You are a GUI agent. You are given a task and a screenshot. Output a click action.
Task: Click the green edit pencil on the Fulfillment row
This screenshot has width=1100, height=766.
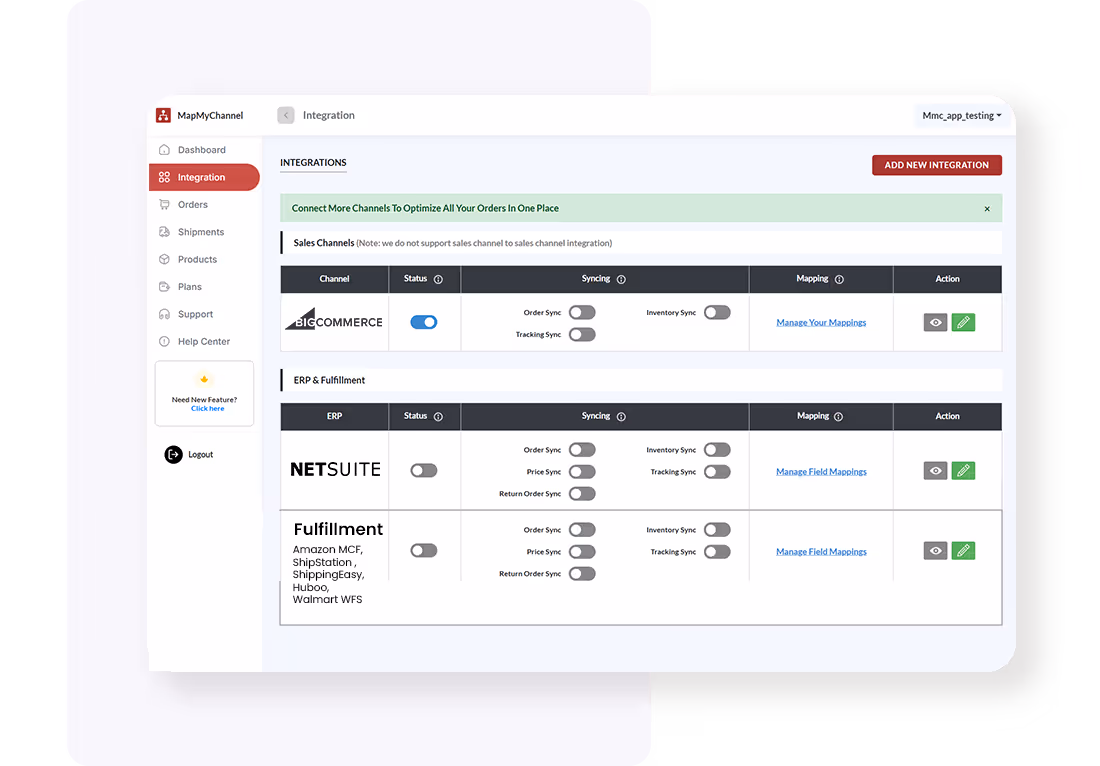[x=963, y=550]
